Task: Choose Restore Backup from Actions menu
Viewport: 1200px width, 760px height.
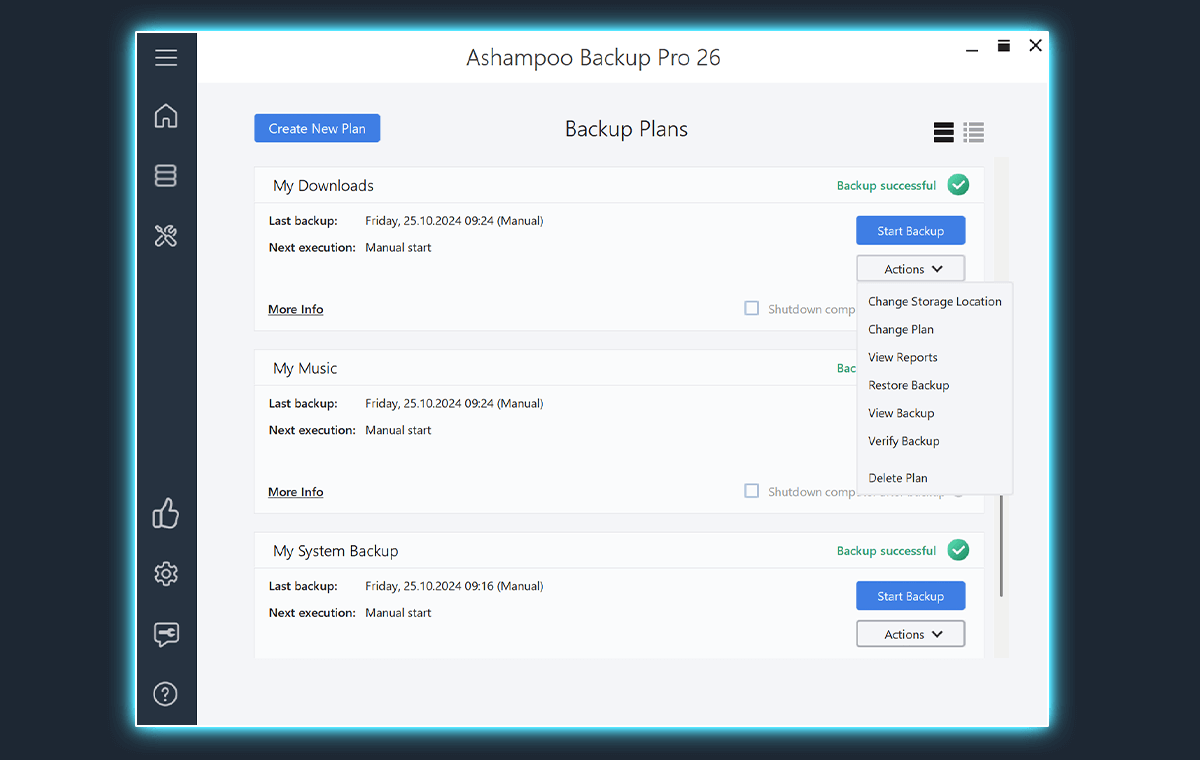Action: [x=908, y=385]
